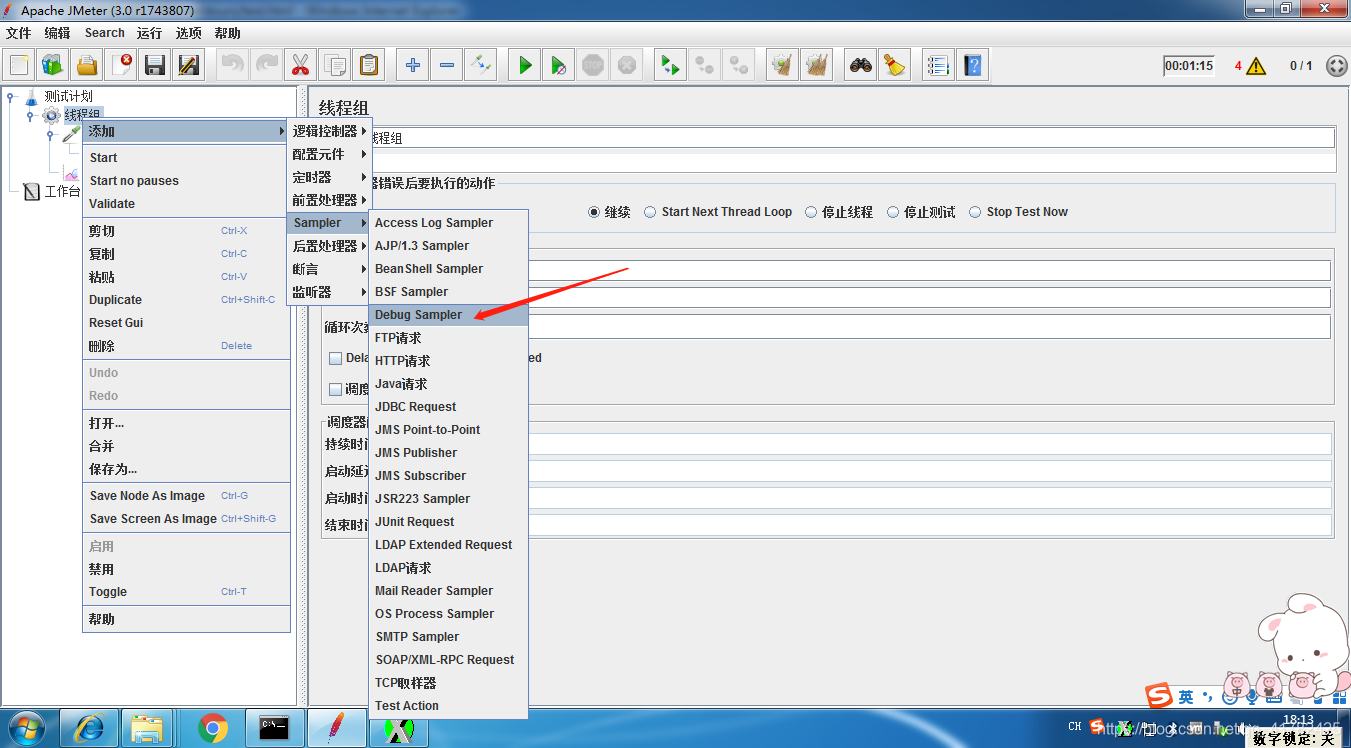Choose JDBC Request sampler
The image size is (1351, 748).
pyautogui.click(x=448, y=407)
